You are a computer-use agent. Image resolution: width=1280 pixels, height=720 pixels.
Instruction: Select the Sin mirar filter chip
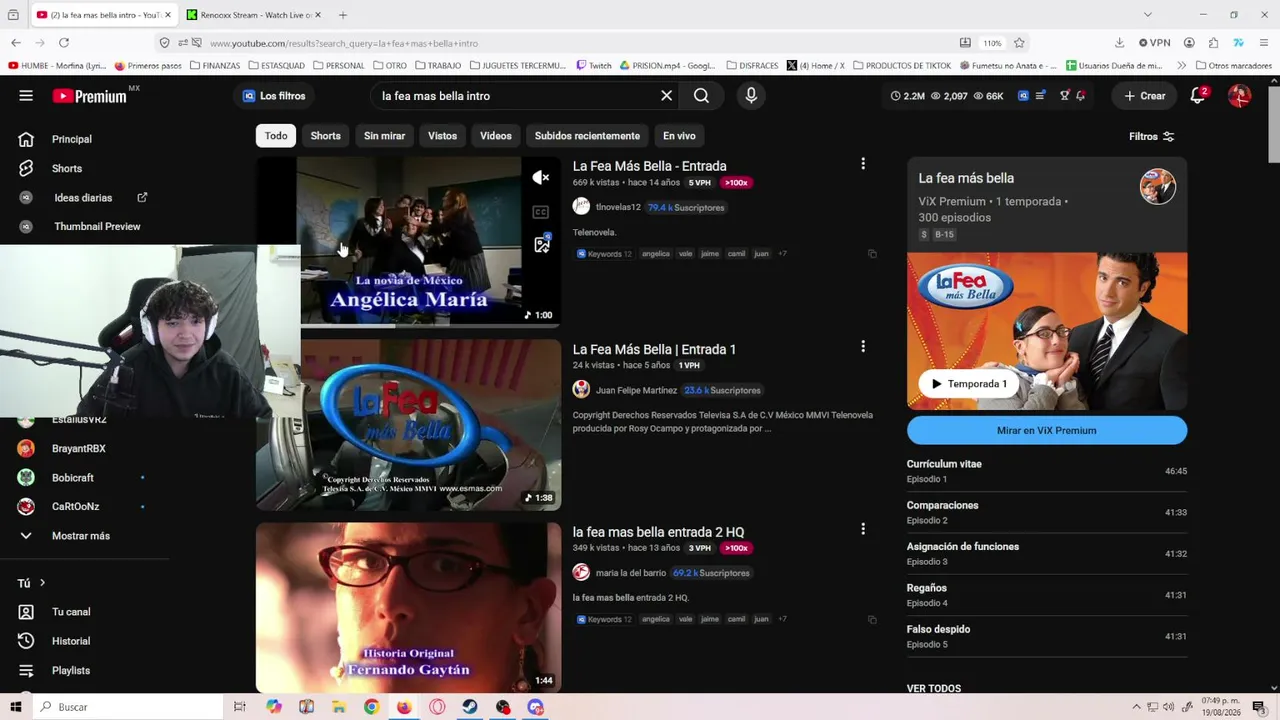tap(384, 136)
